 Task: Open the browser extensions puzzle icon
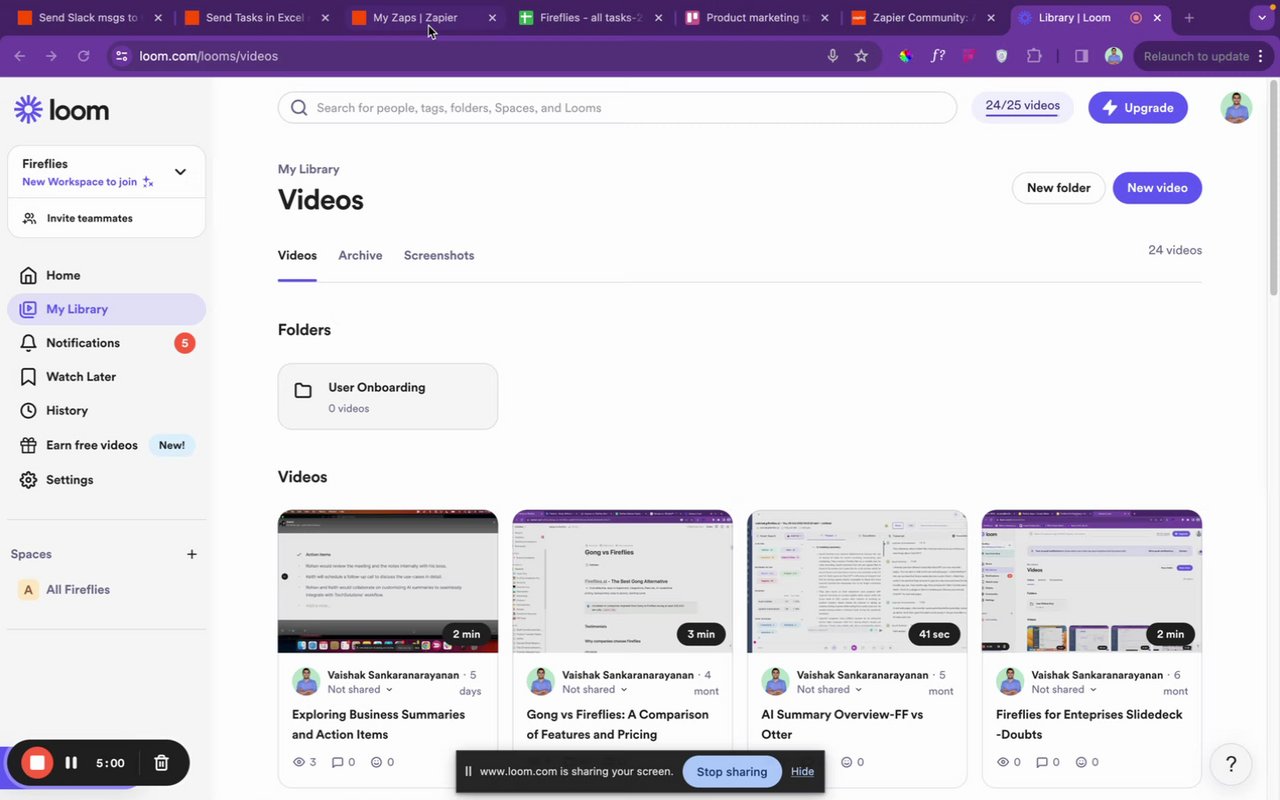pyautogui.click(x=1034, y=56)
